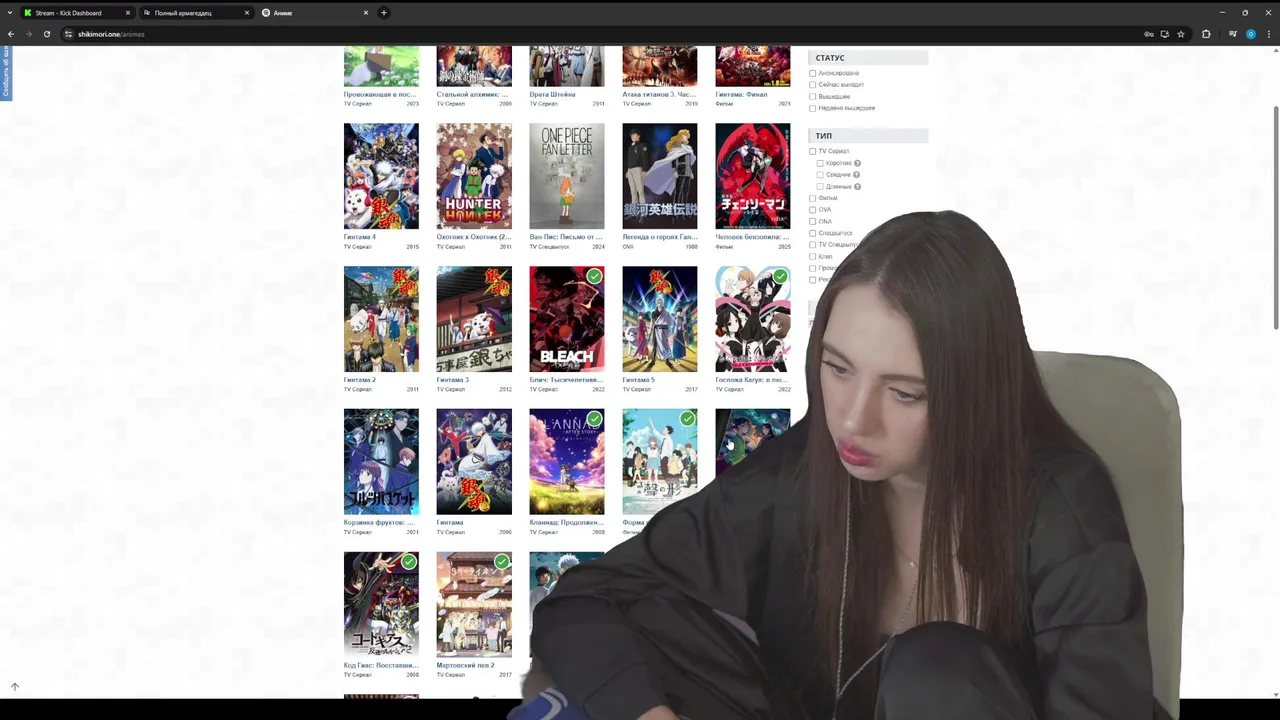Click the Chainsaw Man movie poster
Viewport: 1280px width, 720px height.
point(753,176)
